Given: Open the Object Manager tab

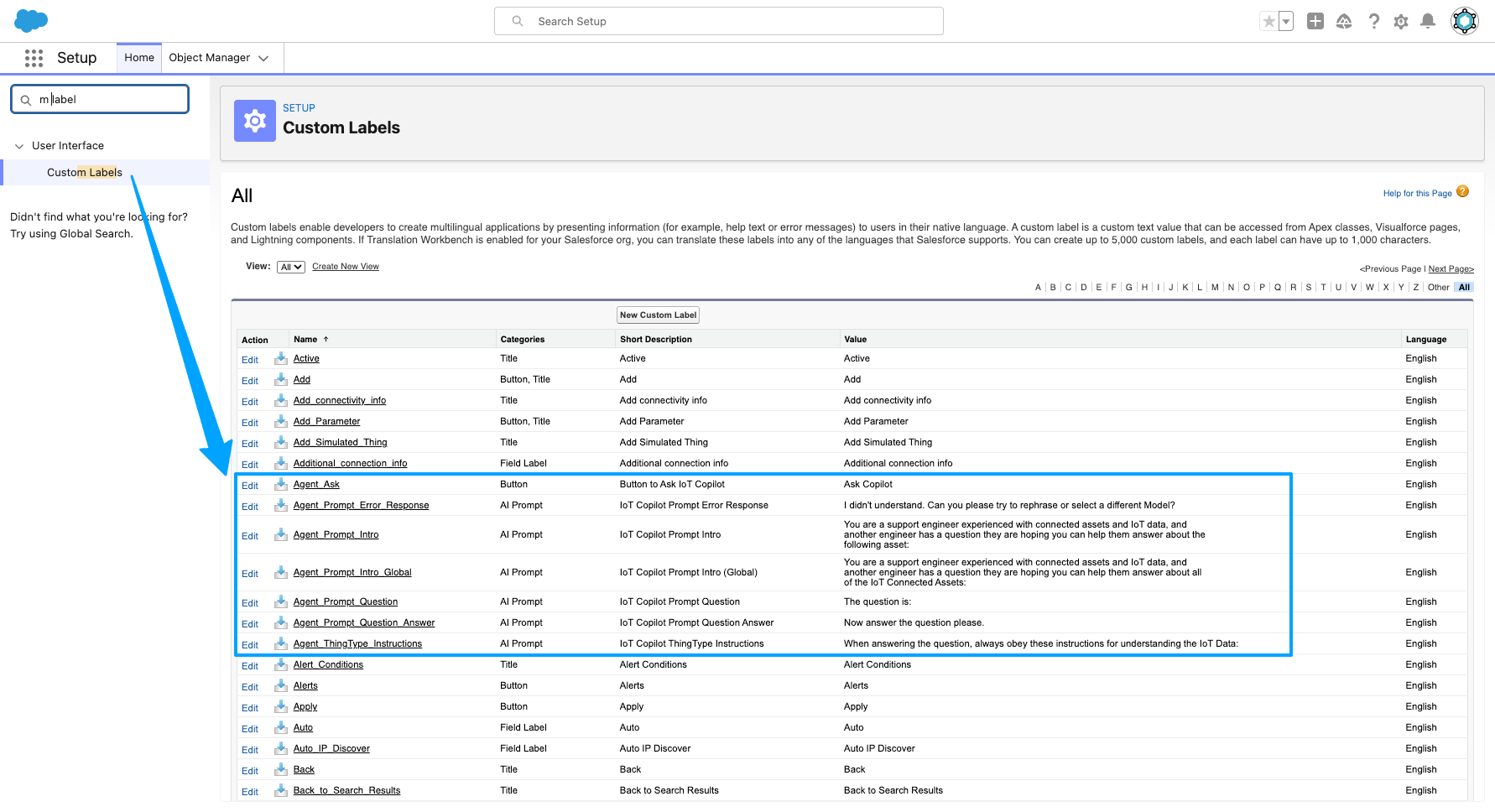Looking at the screenshot, I should pyautogui.click(x=210, y=58).
